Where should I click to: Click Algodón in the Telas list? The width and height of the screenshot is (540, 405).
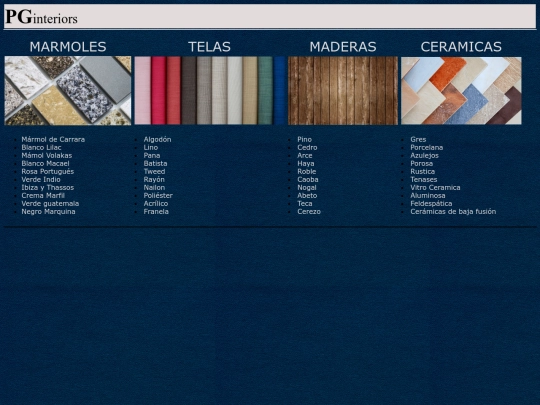pyautogui.click(x=157, y=139)
